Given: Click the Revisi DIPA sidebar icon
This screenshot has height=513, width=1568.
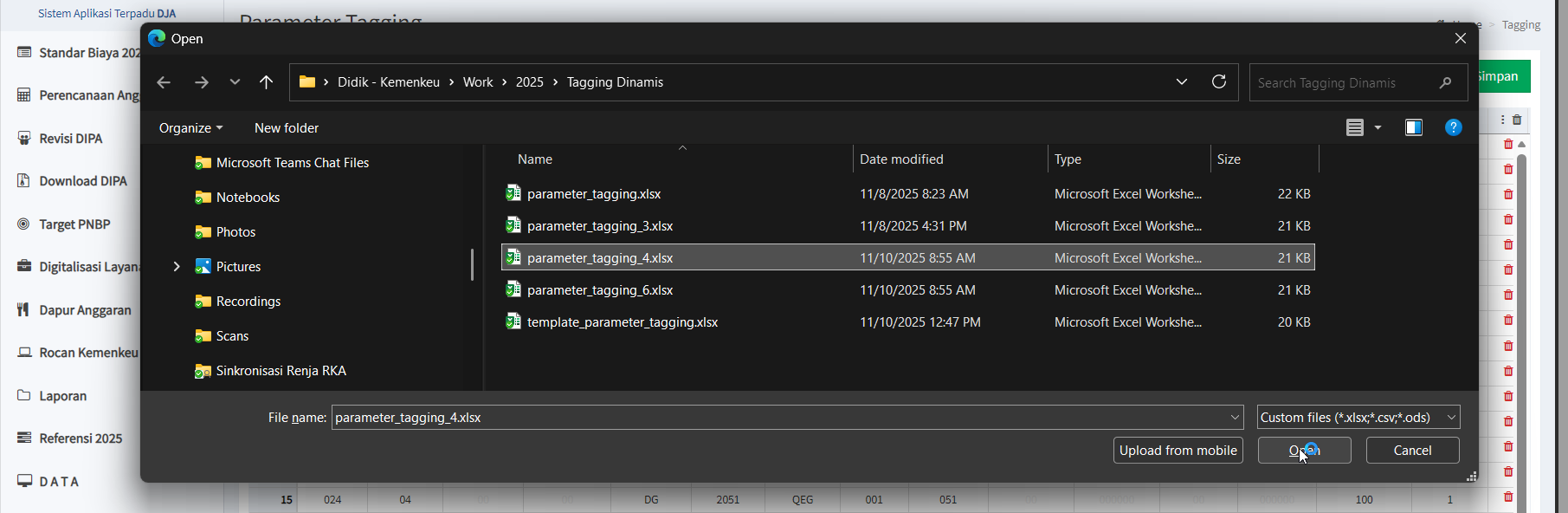Looking at the screenshot, I should pyautogui.click(x=24, y=138).
